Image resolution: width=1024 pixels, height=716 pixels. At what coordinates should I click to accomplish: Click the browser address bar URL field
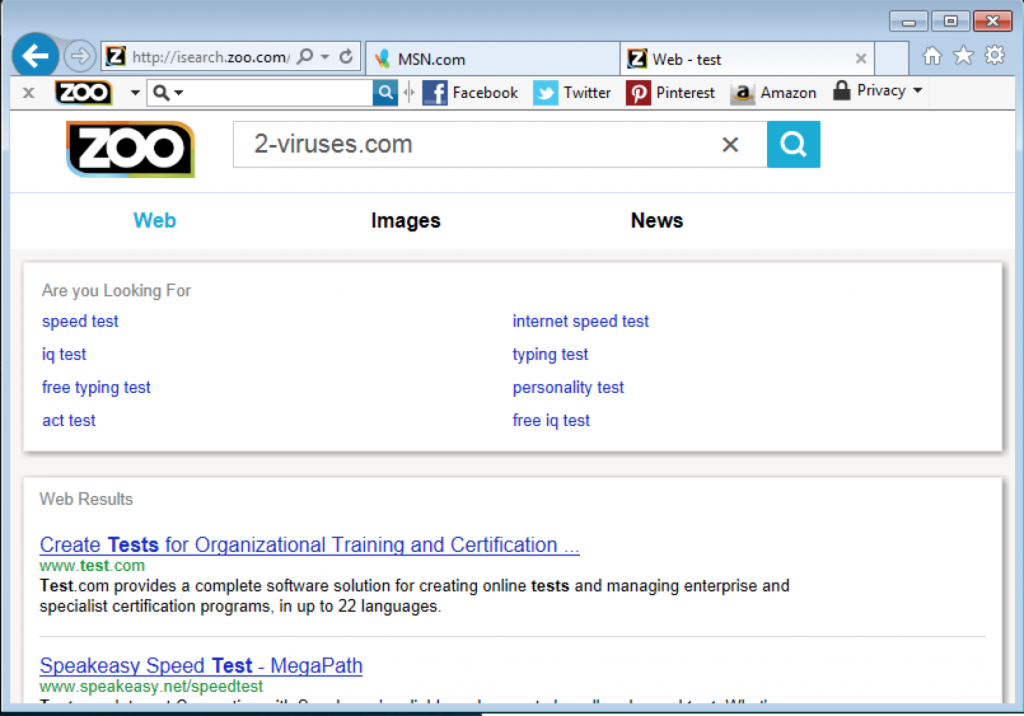tap(211, 57)
